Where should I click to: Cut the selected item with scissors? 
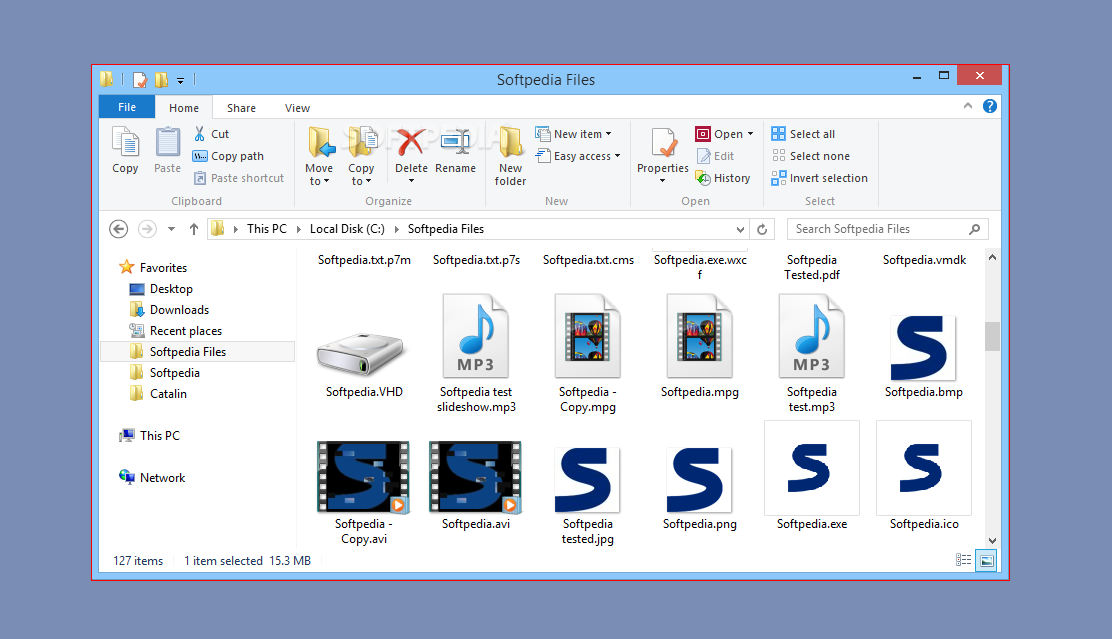click(x=211, y=133)
